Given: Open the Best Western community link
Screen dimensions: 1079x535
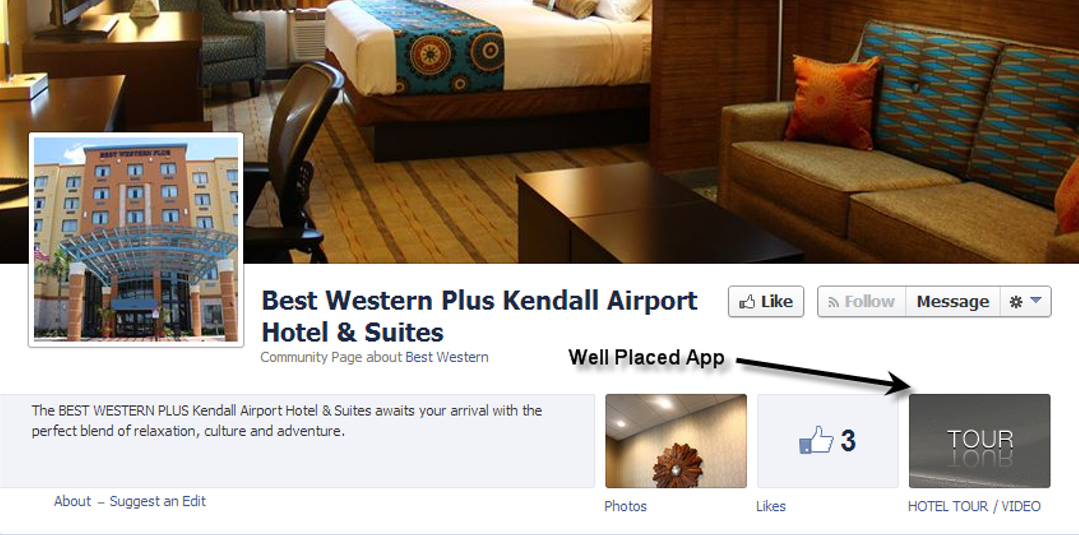Looking at the screenshot, I should (x=447, y=357).
